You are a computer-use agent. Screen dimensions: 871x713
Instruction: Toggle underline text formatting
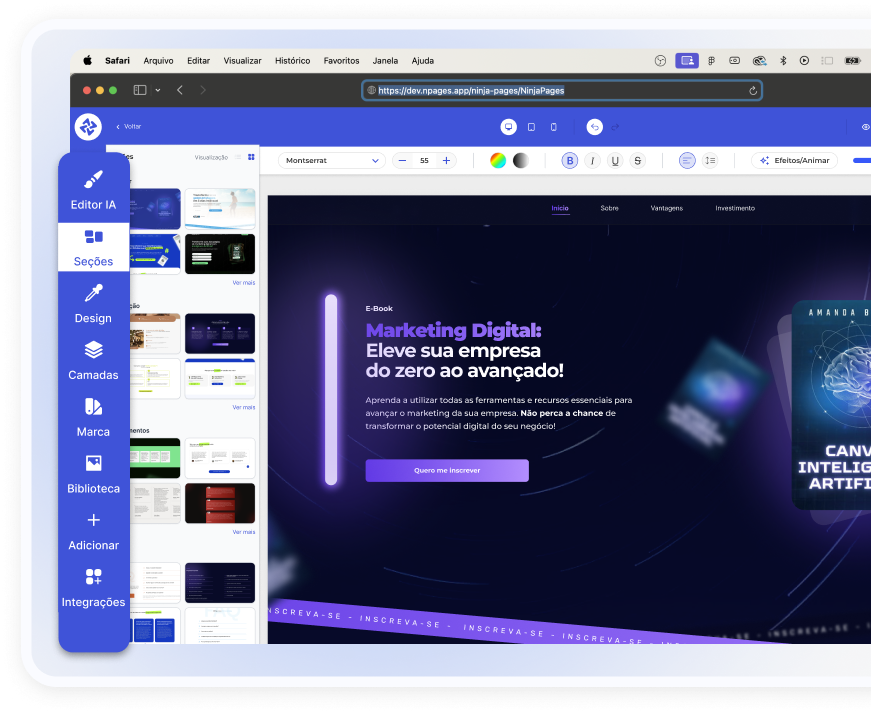615,161
